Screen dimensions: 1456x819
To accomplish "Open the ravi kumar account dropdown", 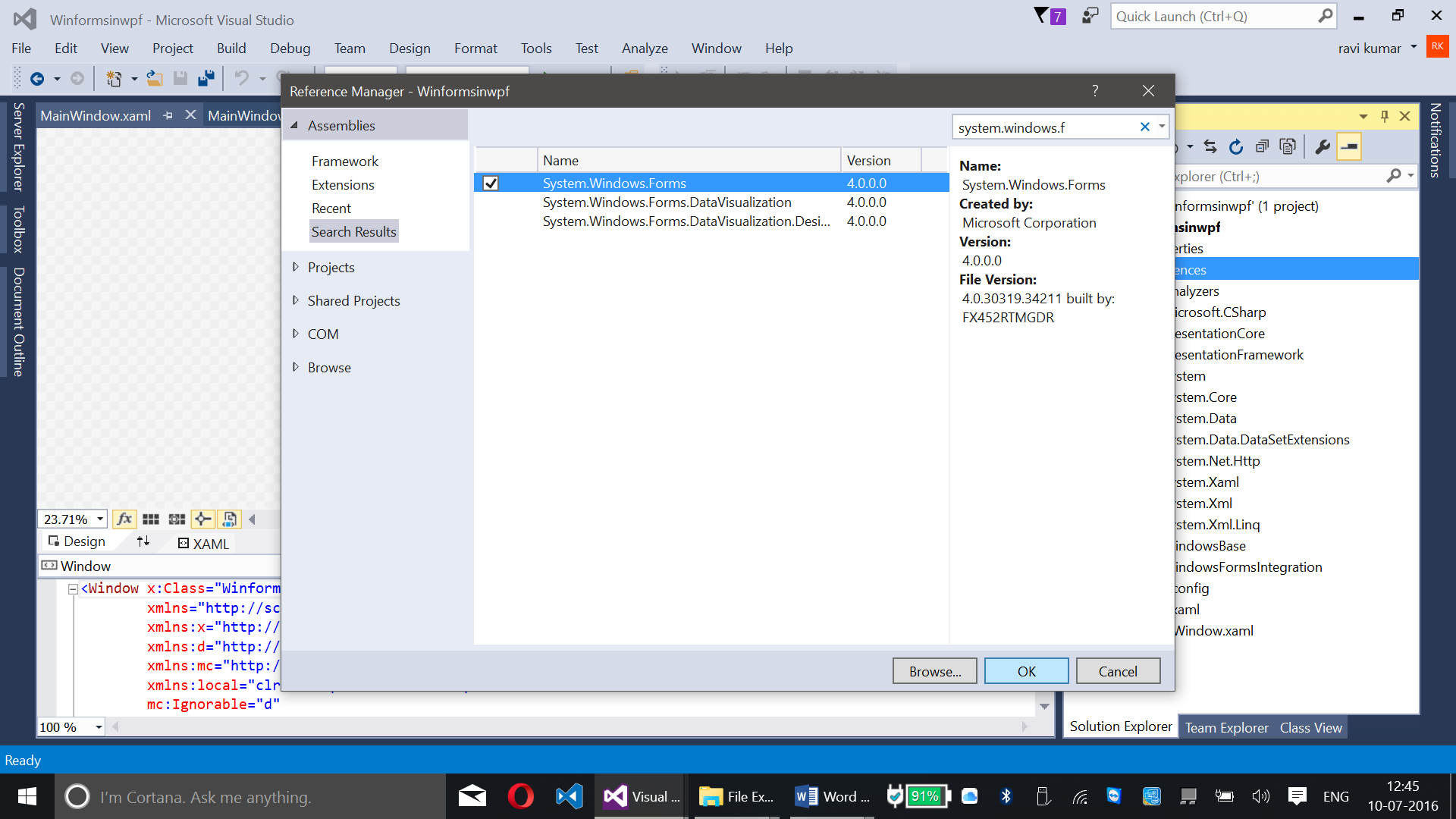I will pyautogui.click(x=1414, y=47).
